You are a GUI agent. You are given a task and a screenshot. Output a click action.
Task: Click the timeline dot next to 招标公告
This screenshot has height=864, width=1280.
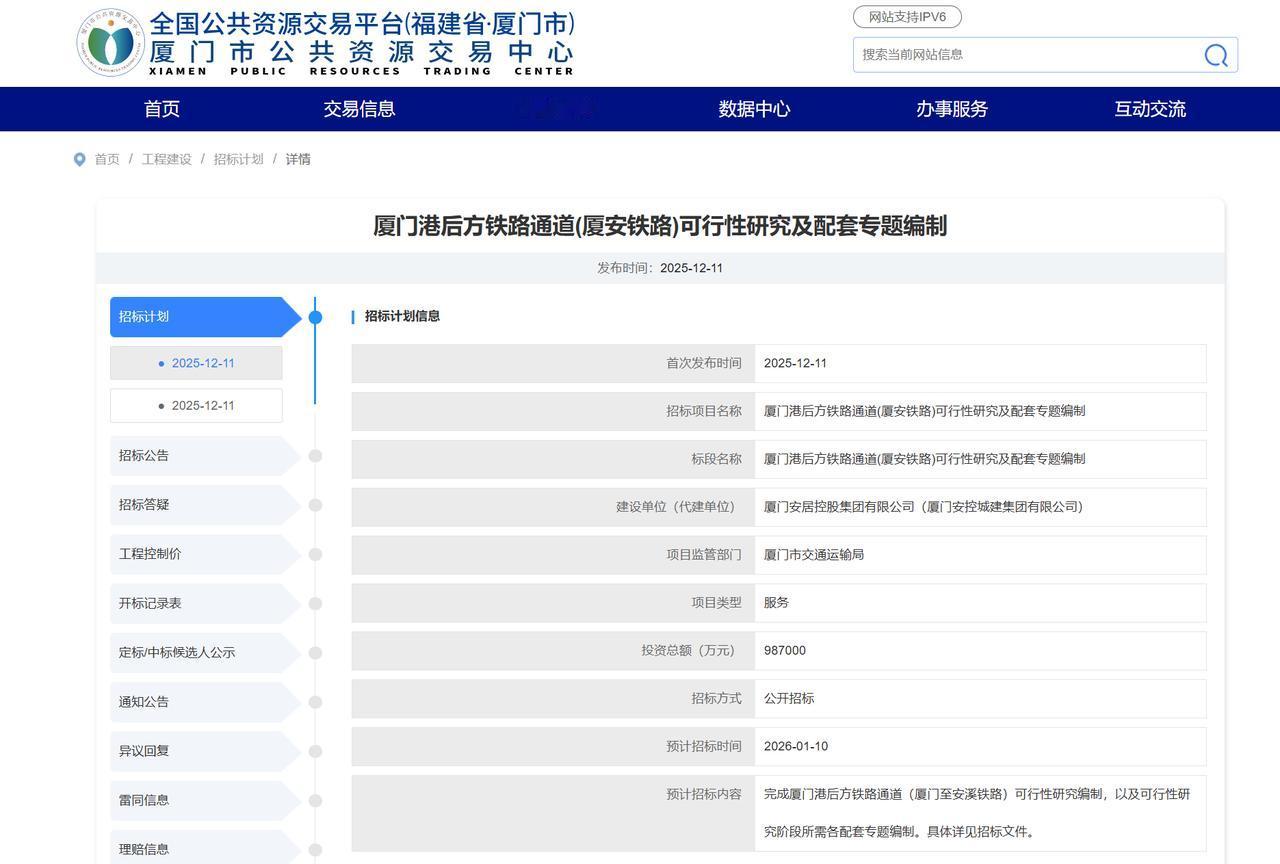(x=315, y=455)
